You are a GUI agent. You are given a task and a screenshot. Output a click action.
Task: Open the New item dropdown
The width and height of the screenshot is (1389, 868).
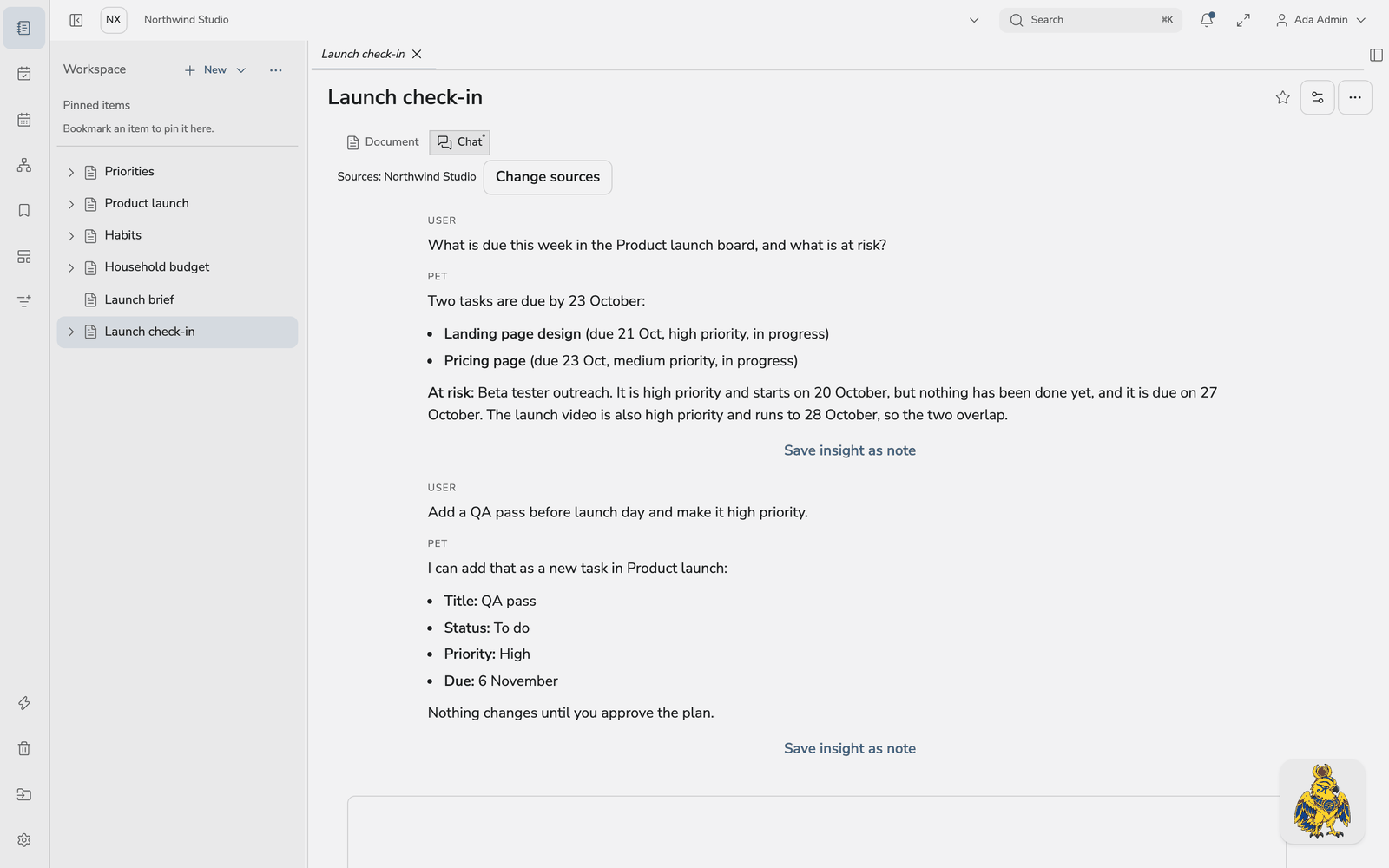(x=215, y=70)
